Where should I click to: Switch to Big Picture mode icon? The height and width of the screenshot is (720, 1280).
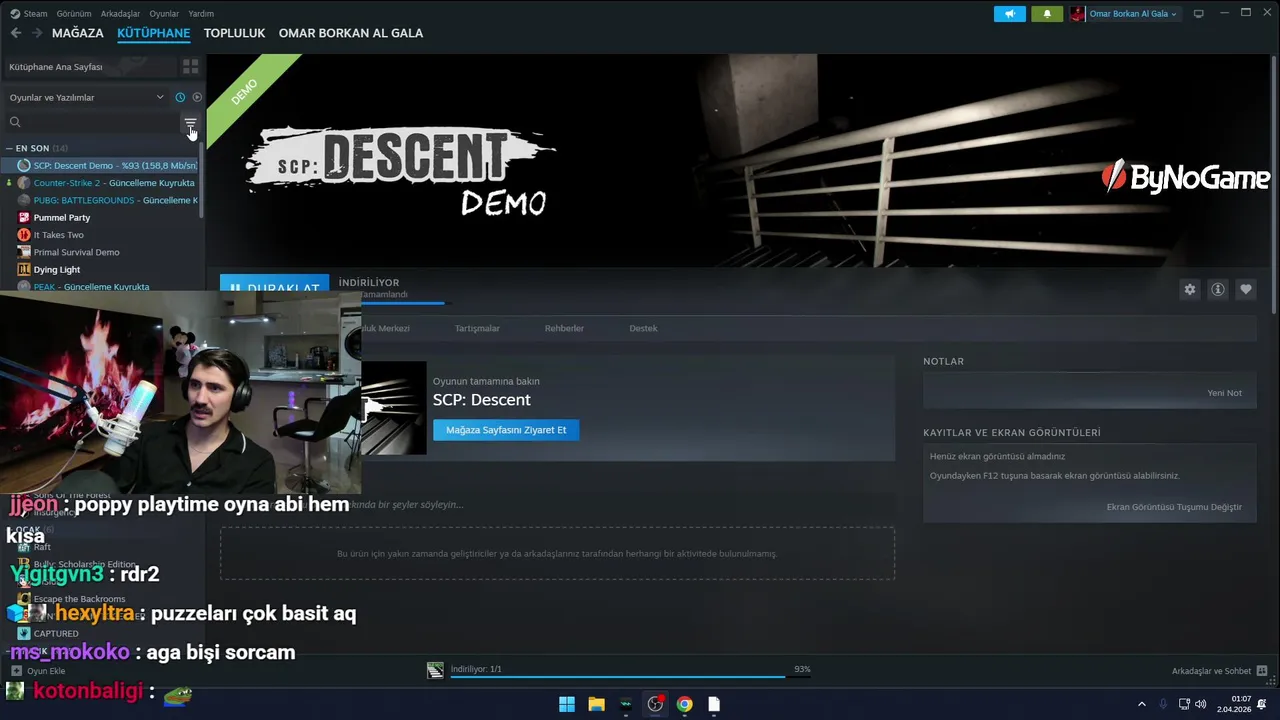click(1198, 14)
